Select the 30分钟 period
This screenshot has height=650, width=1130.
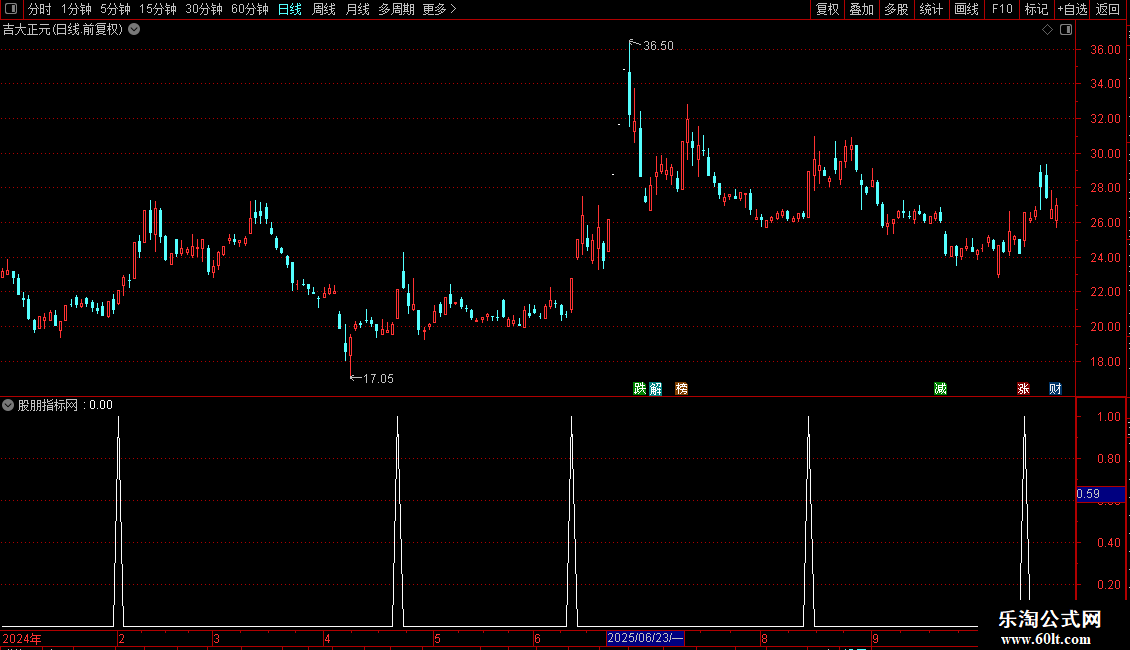coord(204,9)
